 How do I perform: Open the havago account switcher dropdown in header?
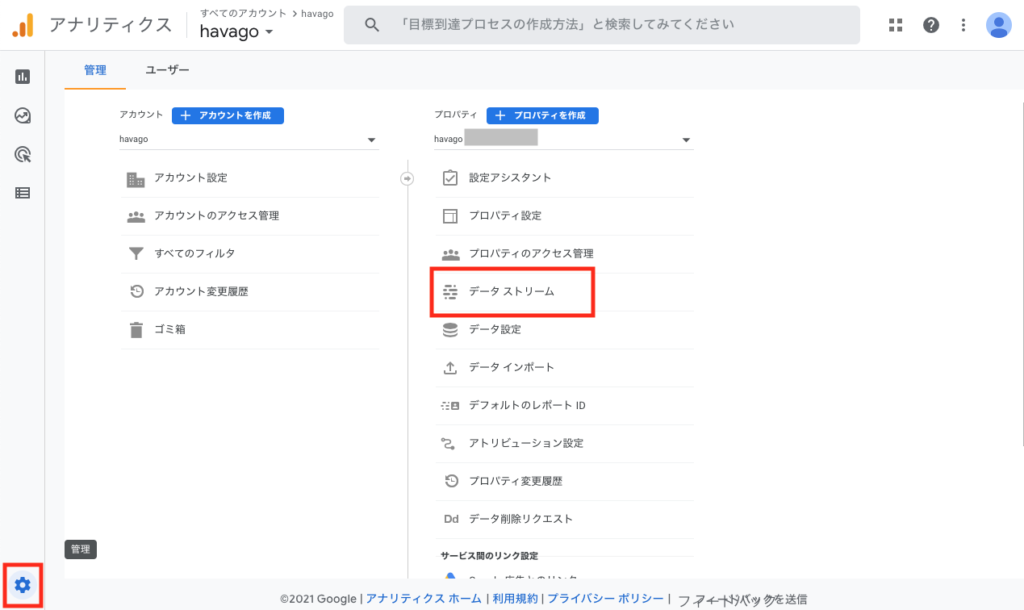coord(236,31)
